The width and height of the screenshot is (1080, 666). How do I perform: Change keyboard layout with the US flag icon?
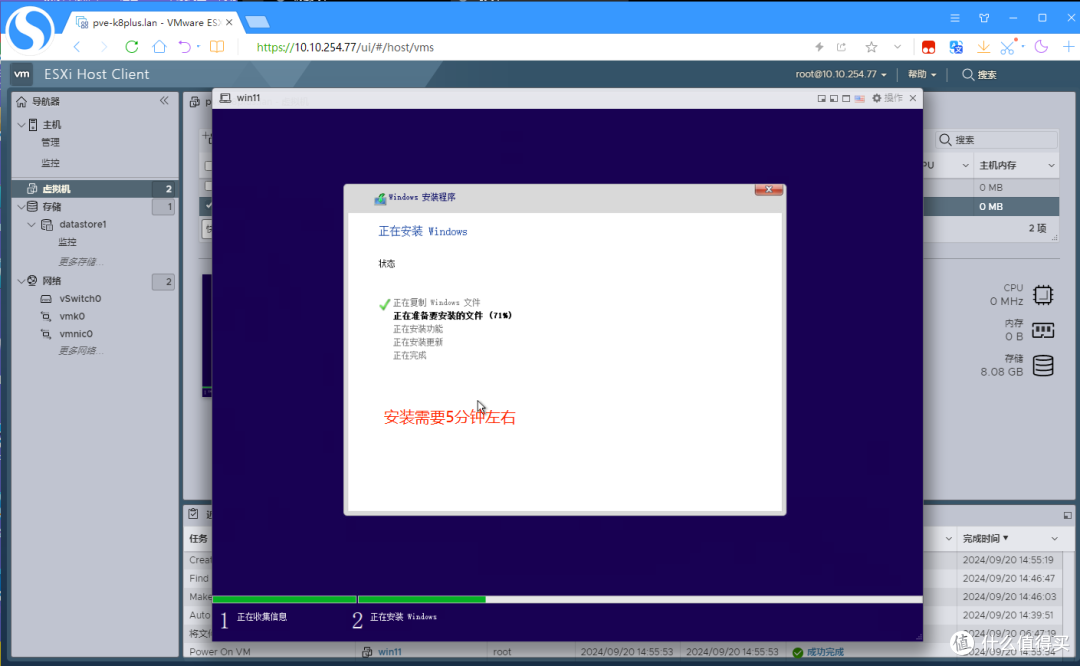(860, 98)
